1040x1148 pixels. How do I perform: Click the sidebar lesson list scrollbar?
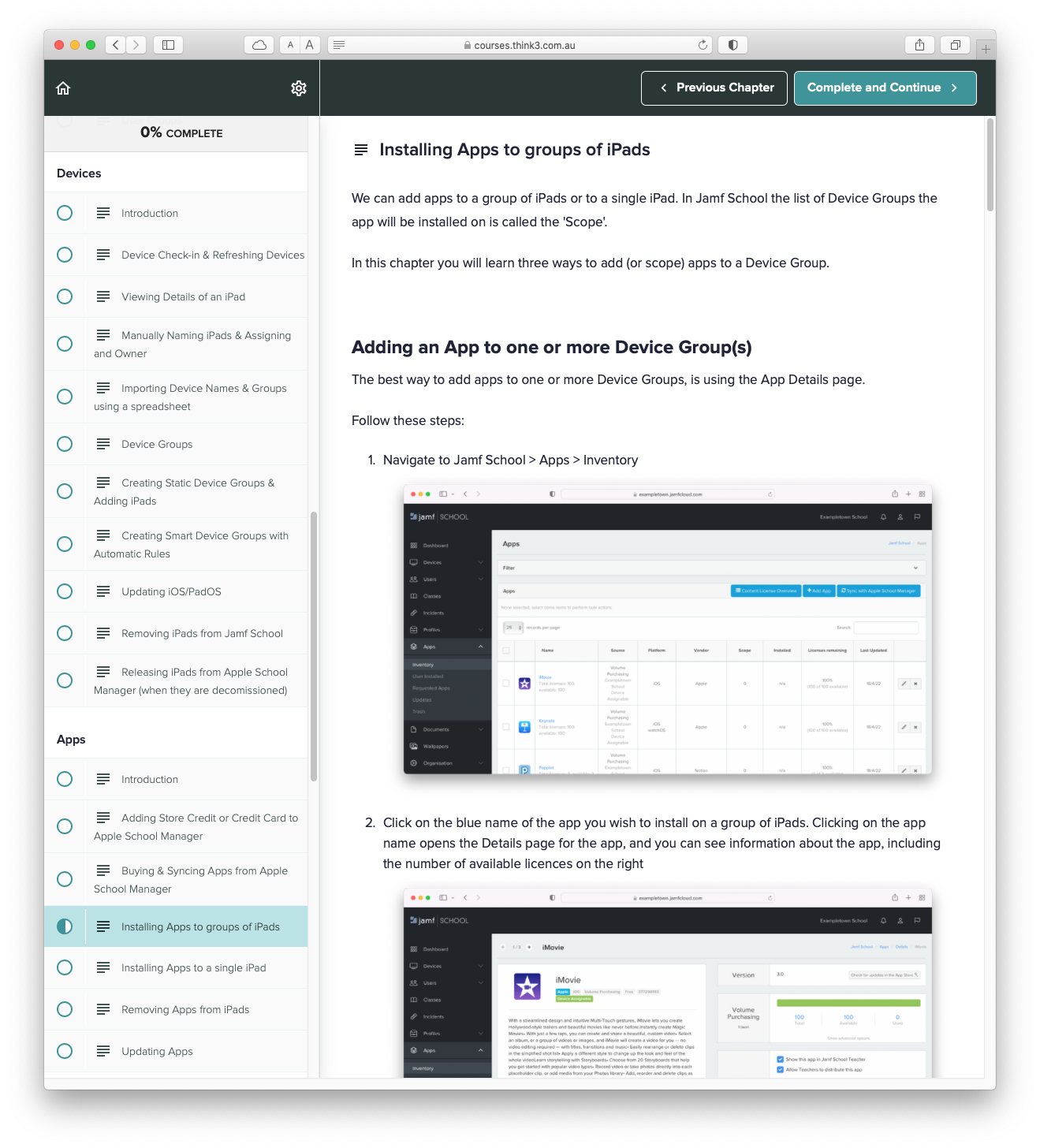click(x=314, y=647)
